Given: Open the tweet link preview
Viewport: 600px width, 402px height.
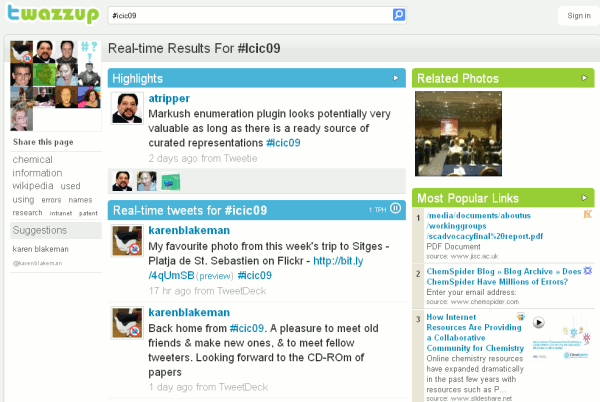Looking at the screenshot, I should point(215,276).
